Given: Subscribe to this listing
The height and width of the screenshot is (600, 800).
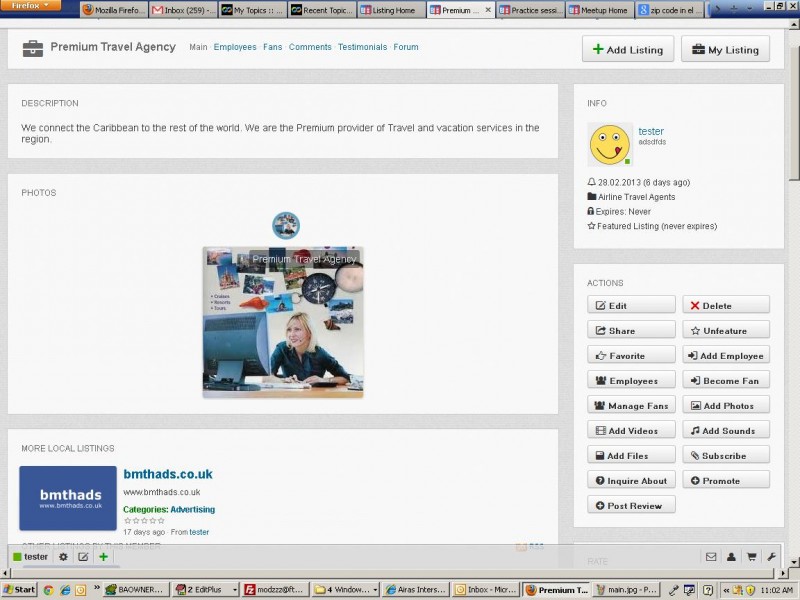Looking at the screenshot, I should tap(726, 455).
